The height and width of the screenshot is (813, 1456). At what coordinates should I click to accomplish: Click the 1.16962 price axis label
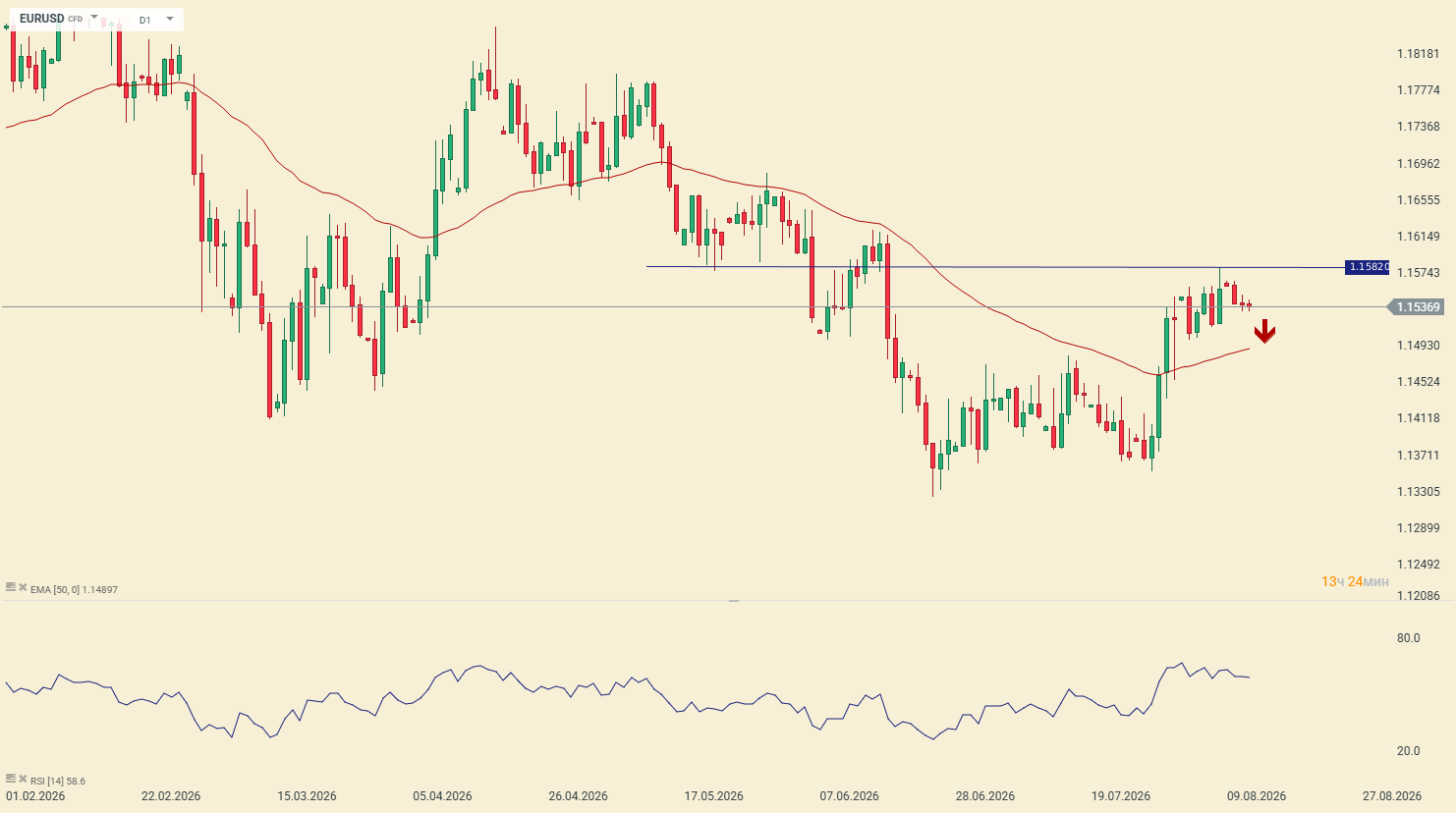(x=1418, y=164)
